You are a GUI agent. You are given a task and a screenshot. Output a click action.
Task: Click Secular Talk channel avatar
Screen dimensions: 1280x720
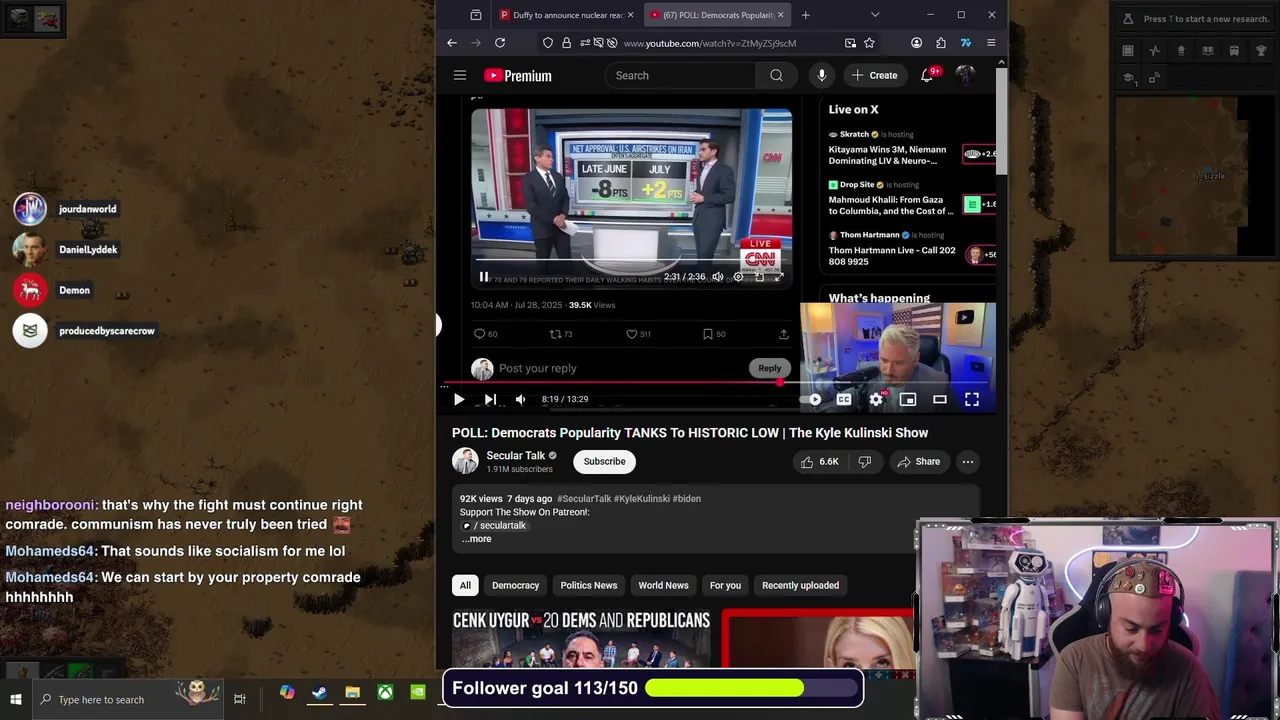465,461
